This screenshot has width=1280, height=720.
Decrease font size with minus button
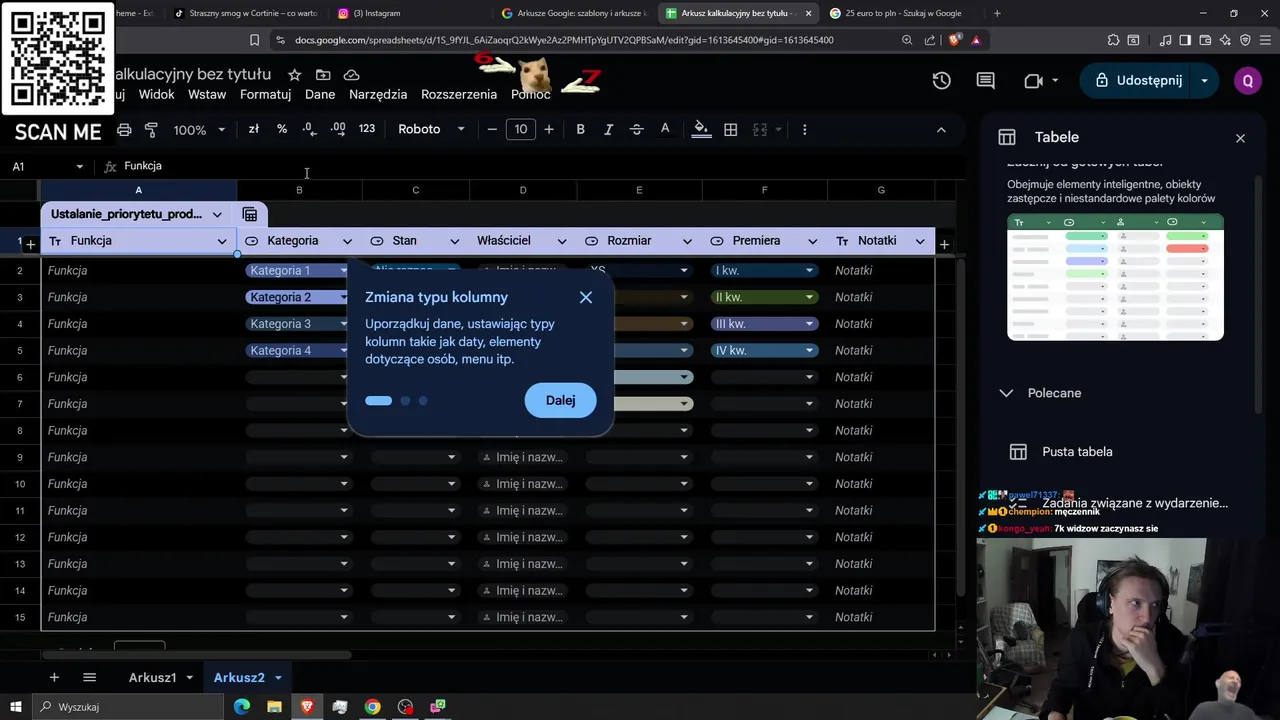coord(492,129)
